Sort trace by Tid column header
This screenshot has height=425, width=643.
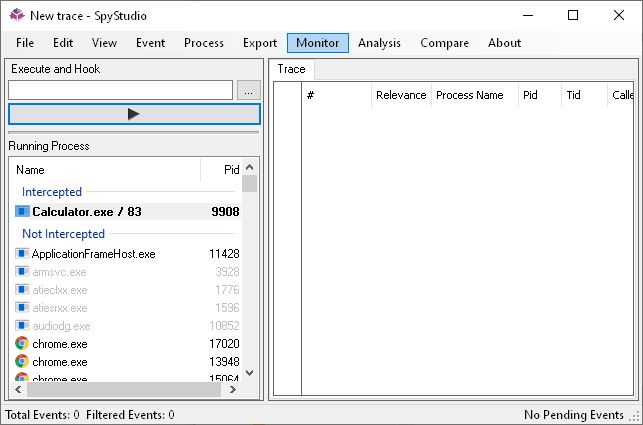pos(584,95)
